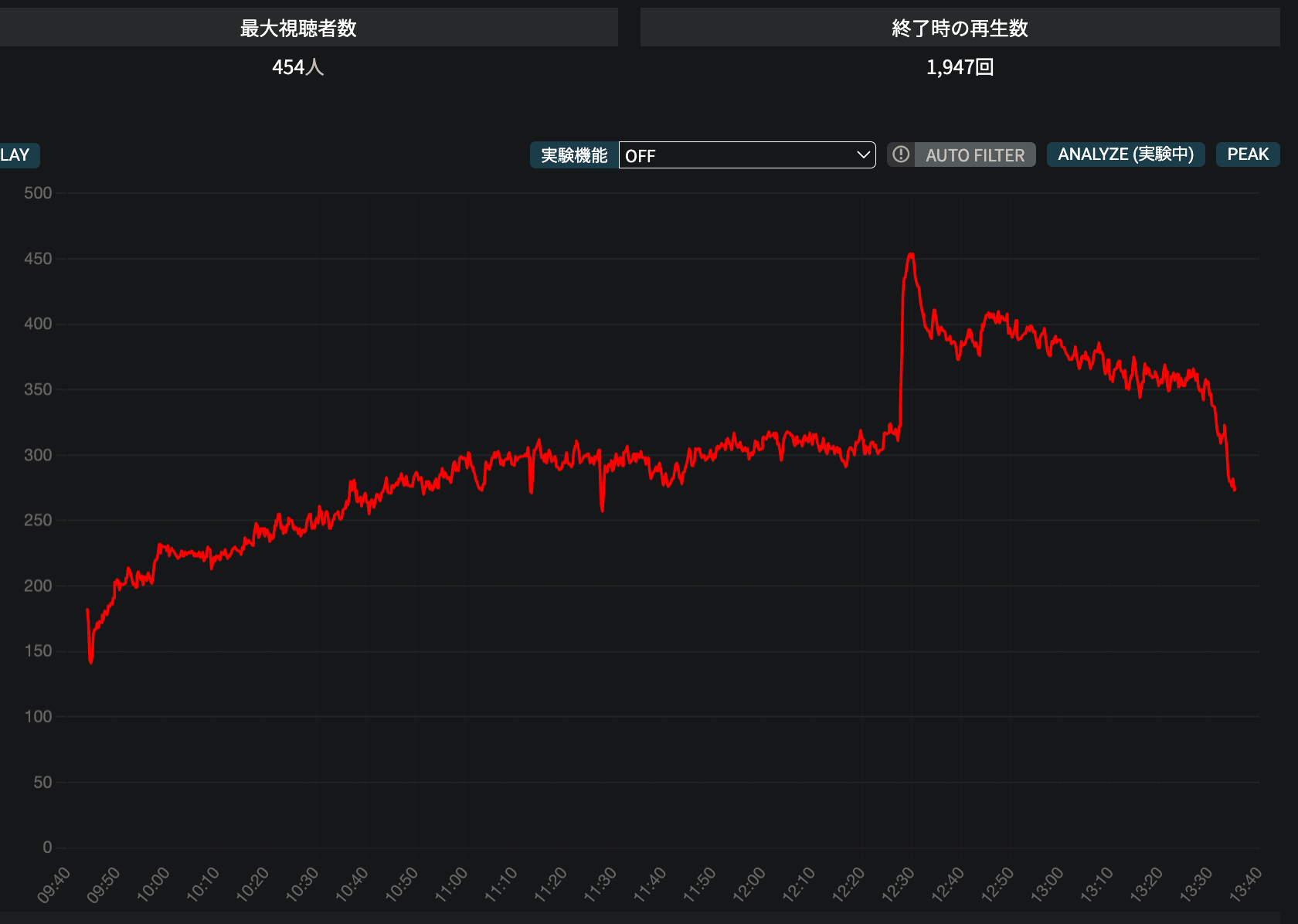
Task: Click the 09:50 time axis label
Action: (104, 885)
